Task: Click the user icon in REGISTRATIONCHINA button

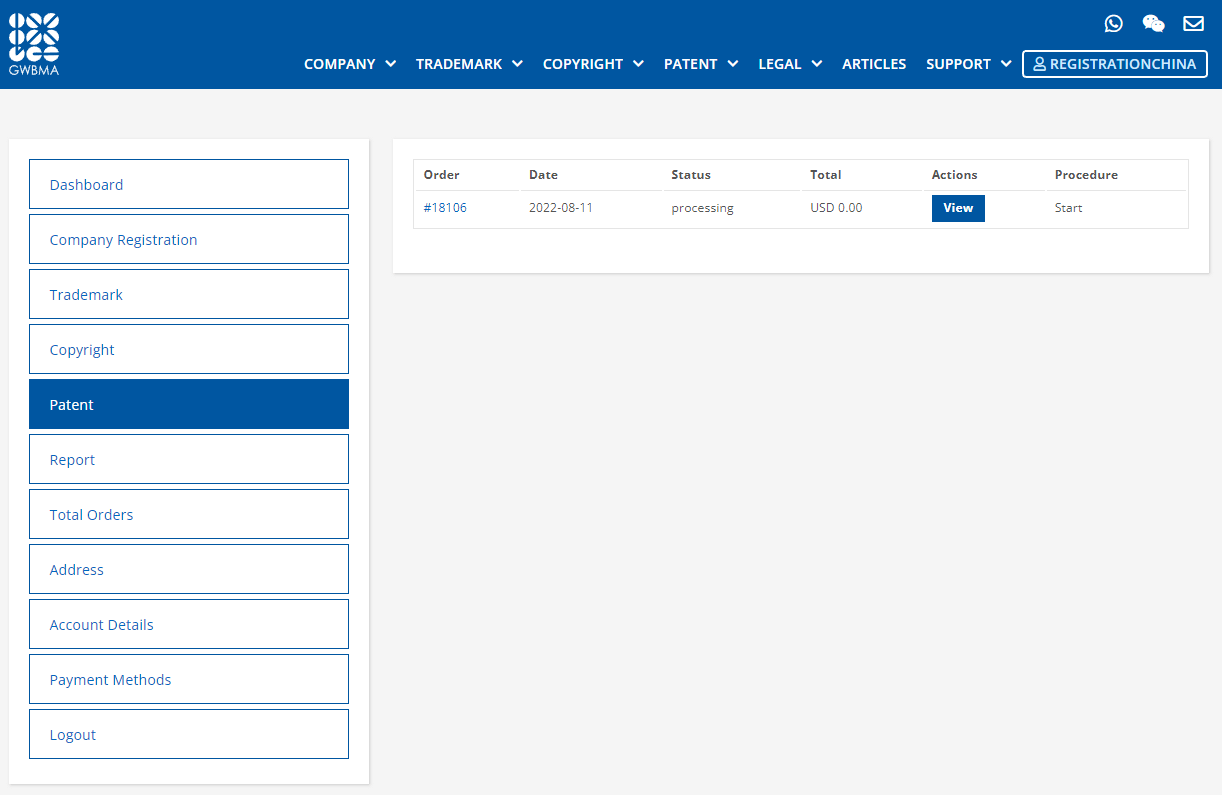Action: click(1039, 64)
